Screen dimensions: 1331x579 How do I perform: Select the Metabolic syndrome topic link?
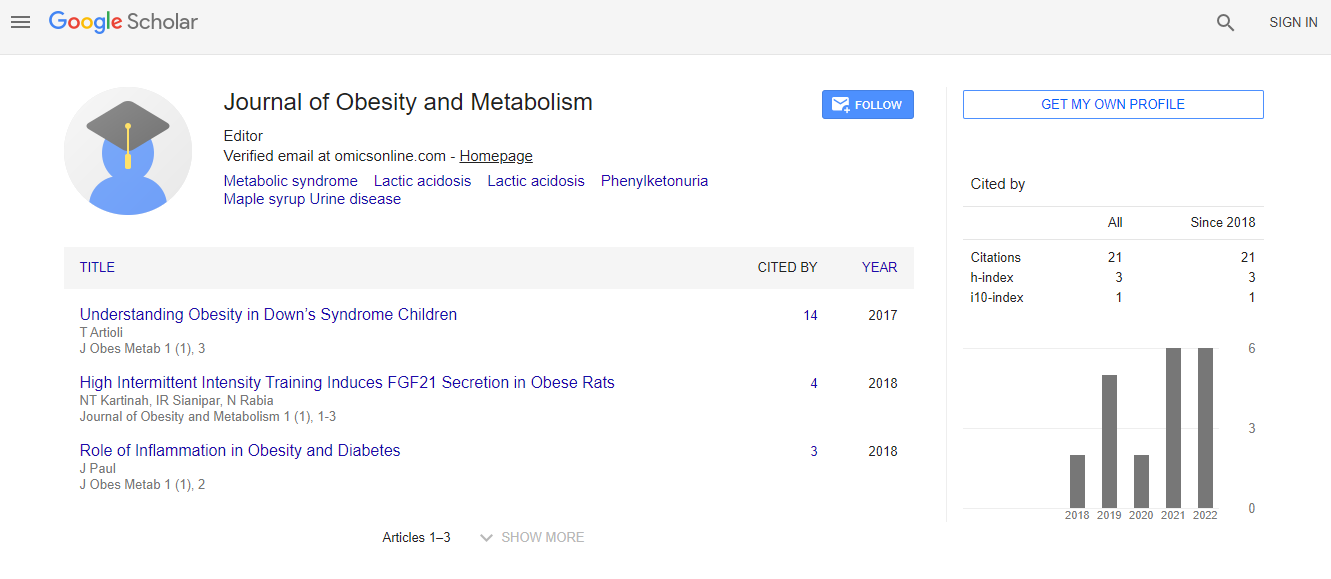290,181
